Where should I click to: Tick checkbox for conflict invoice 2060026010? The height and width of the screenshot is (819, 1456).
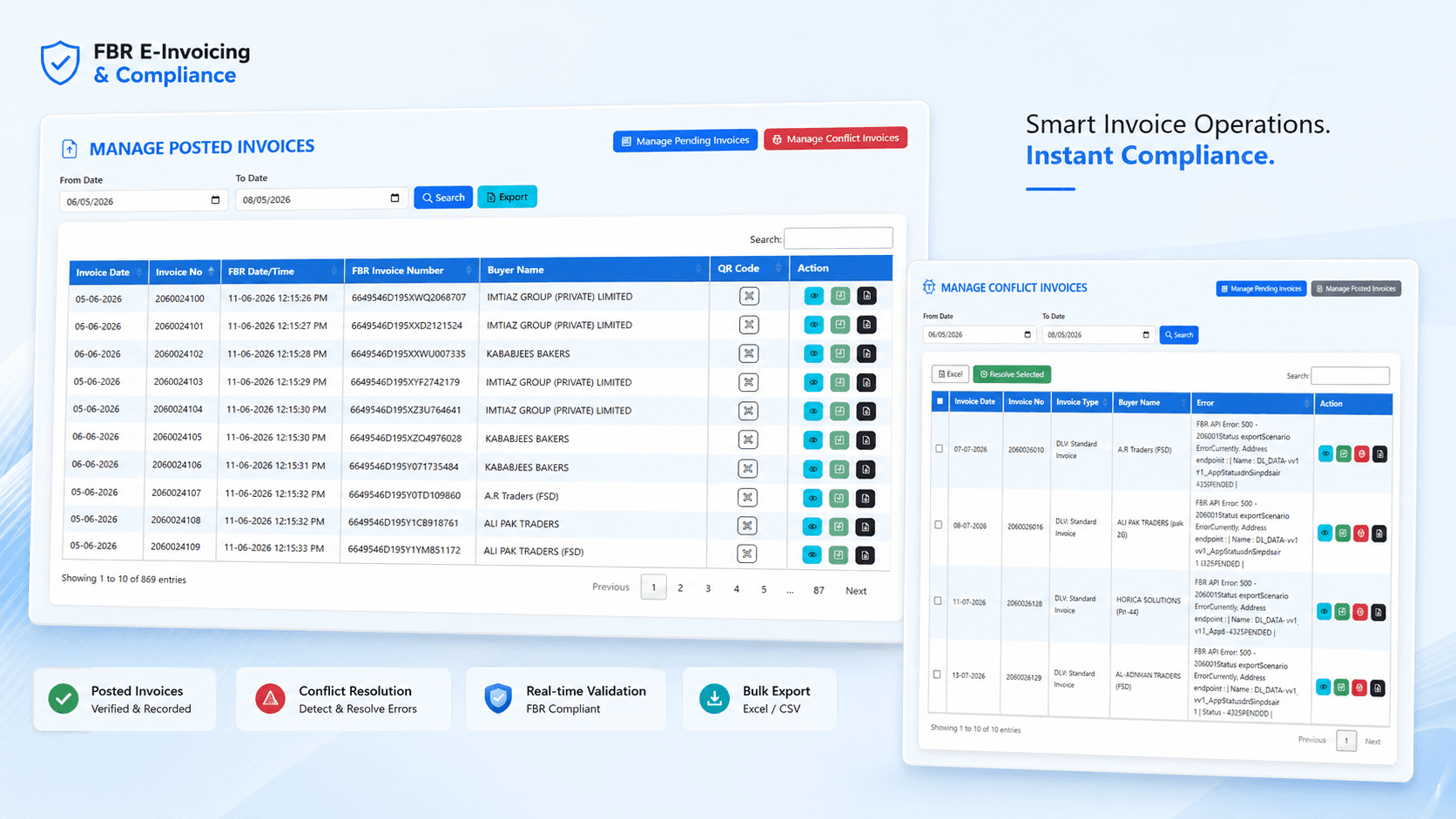pos(939,449)
